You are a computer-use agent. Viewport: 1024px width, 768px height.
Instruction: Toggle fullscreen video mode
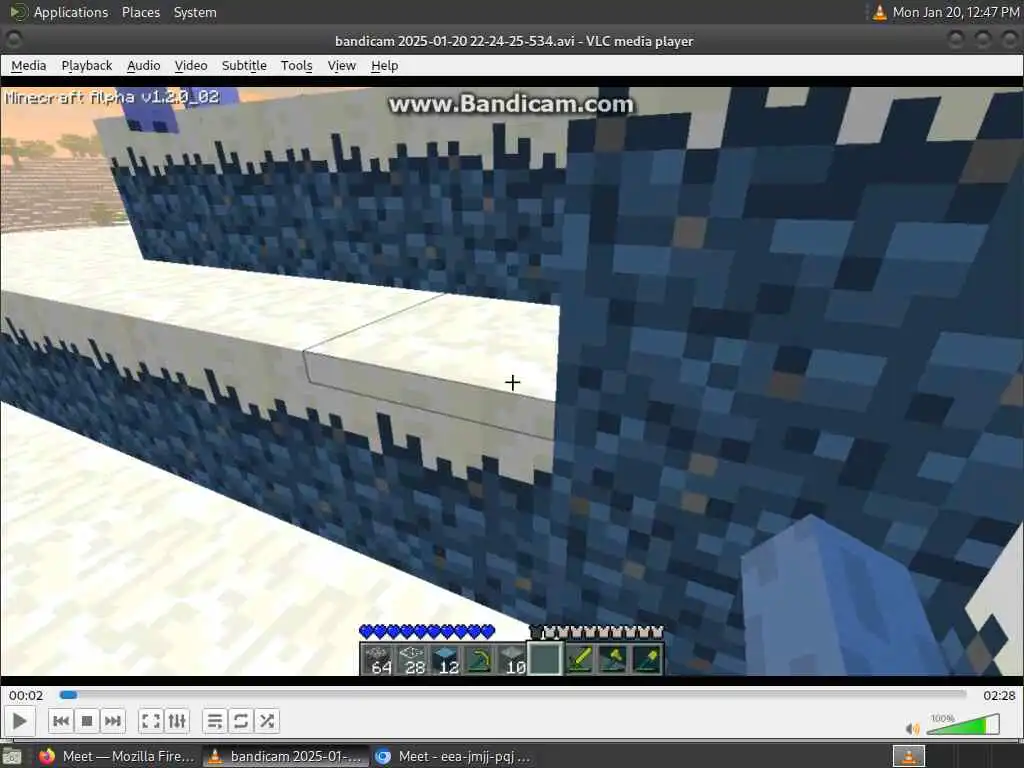151,721
